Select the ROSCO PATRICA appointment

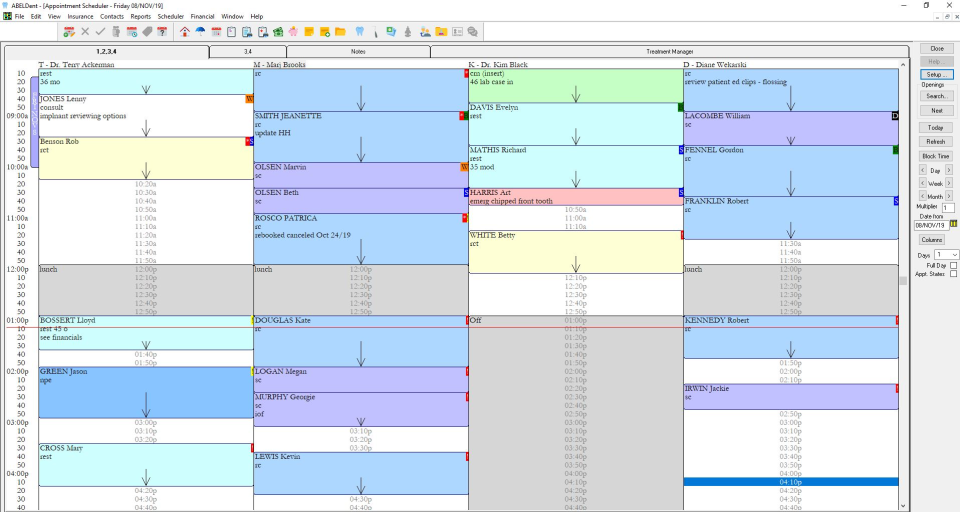(361, 239)
